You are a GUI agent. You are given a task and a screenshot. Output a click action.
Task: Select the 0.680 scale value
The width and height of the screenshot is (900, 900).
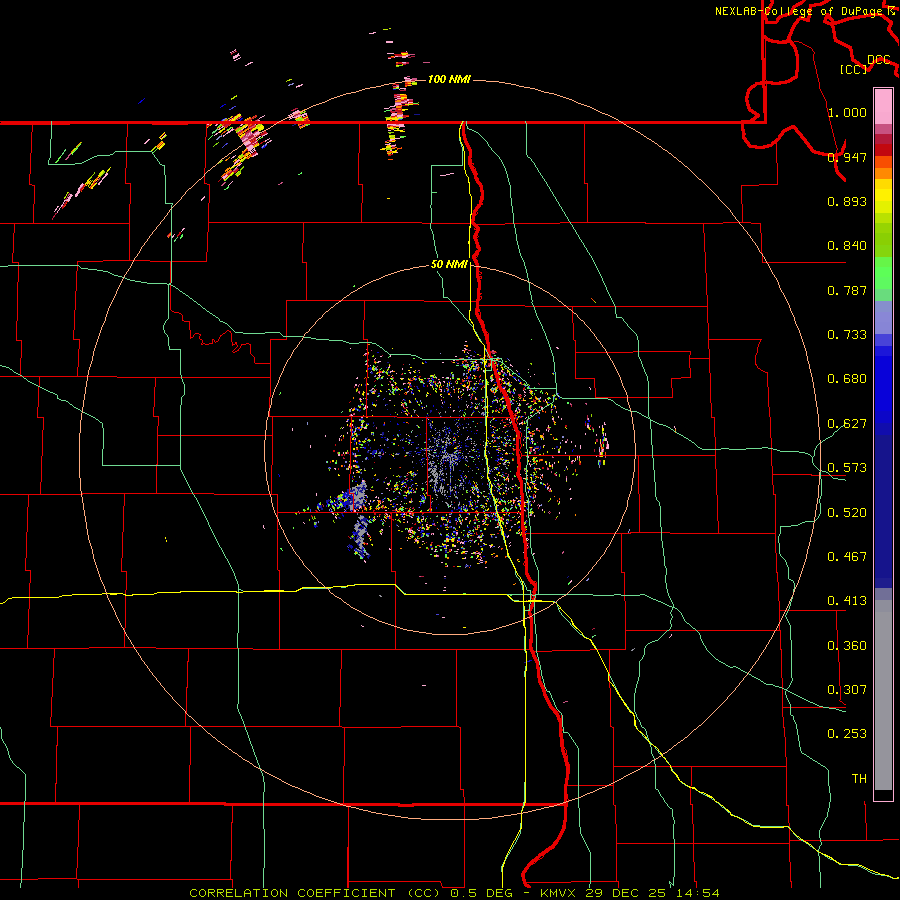847,378
